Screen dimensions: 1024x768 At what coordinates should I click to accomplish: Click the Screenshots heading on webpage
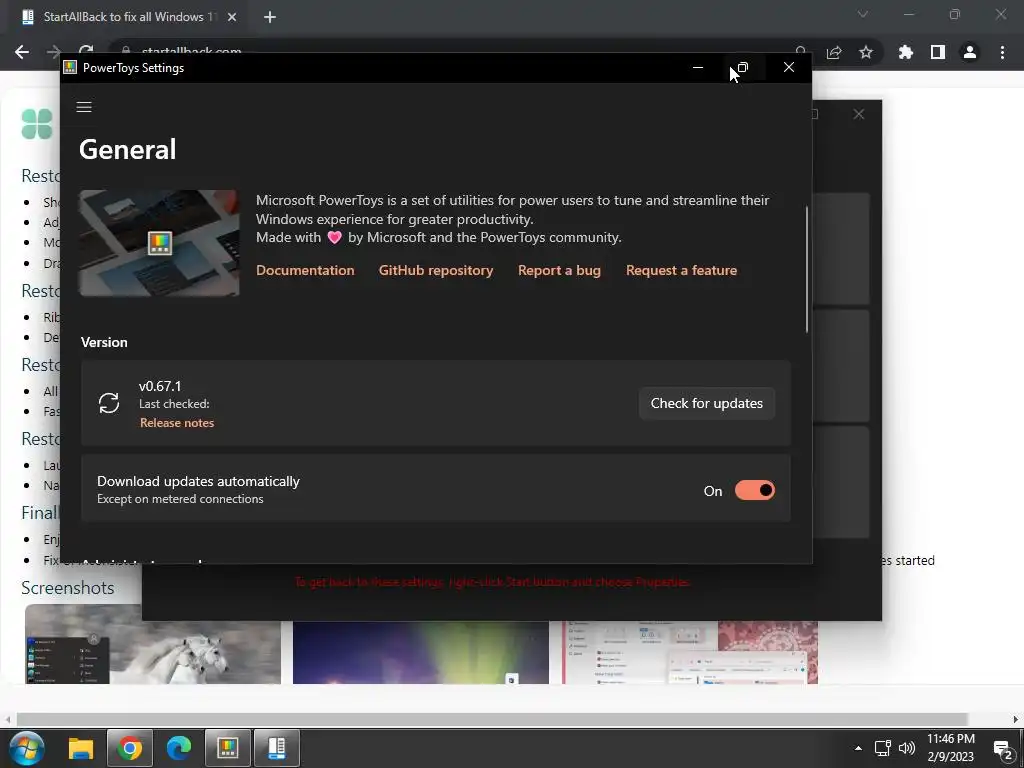(67, 588)
